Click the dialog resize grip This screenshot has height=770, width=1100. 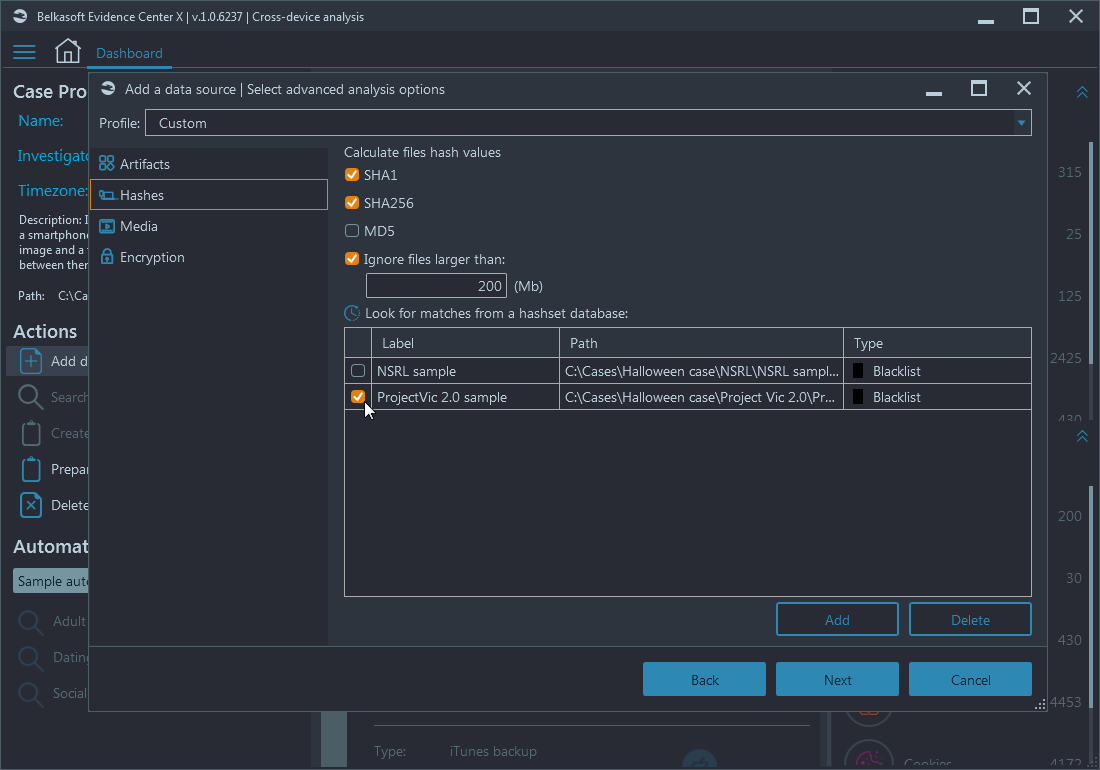pos(1040,705)
